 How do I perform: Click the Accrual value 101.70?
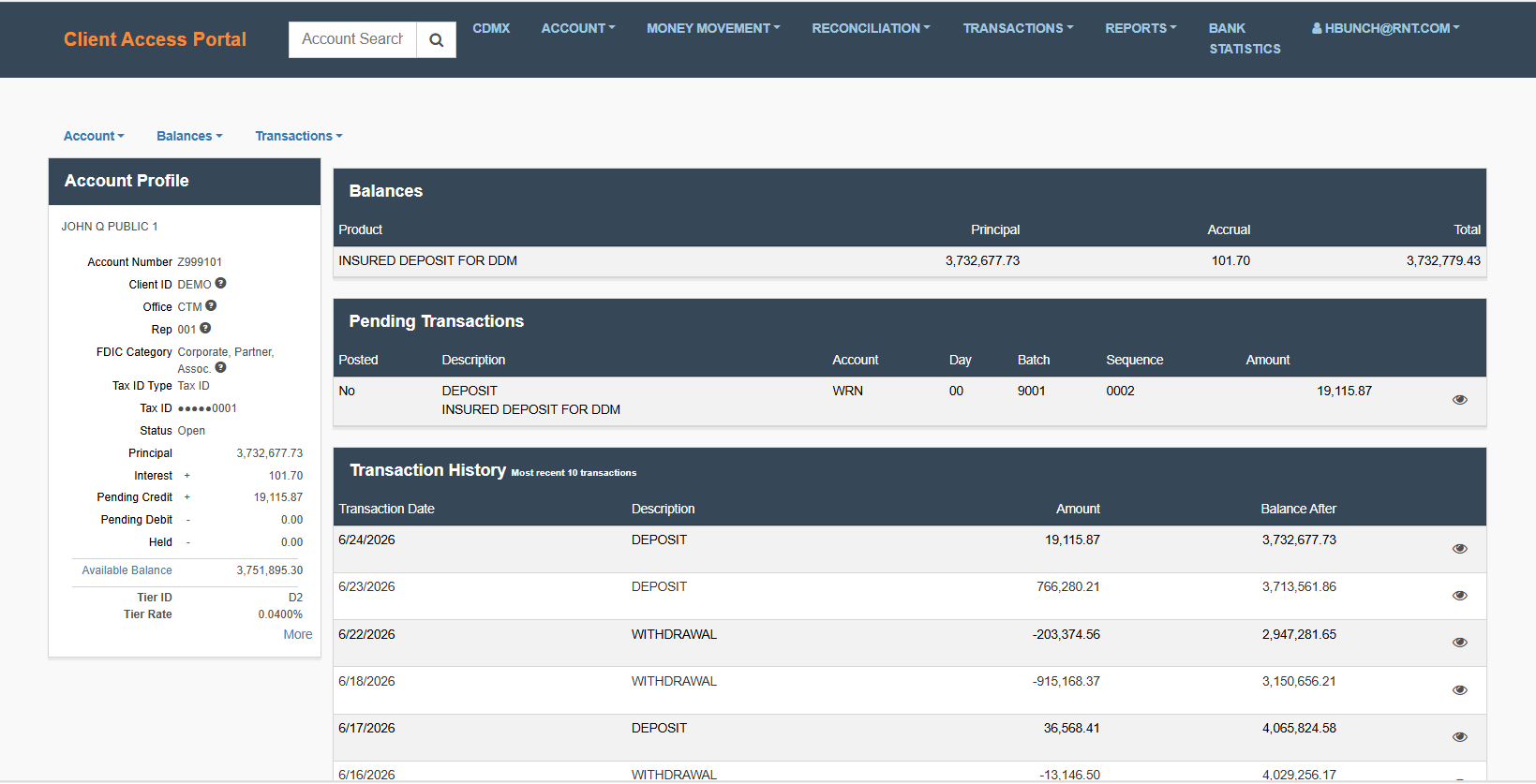(1230, 261)
